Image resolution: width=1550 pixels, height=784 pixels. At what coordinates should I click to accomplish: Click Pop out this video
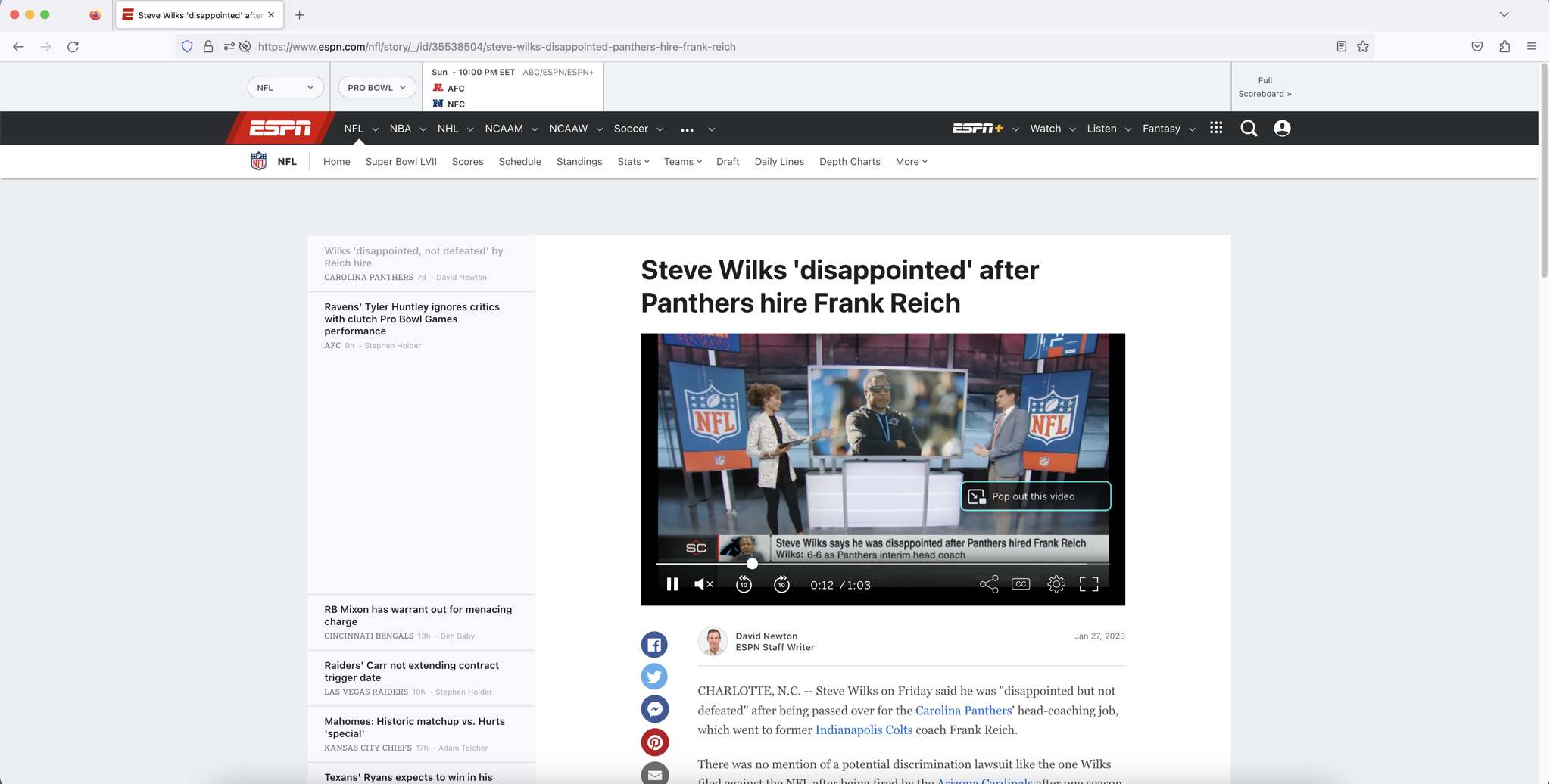point(1034,496)
